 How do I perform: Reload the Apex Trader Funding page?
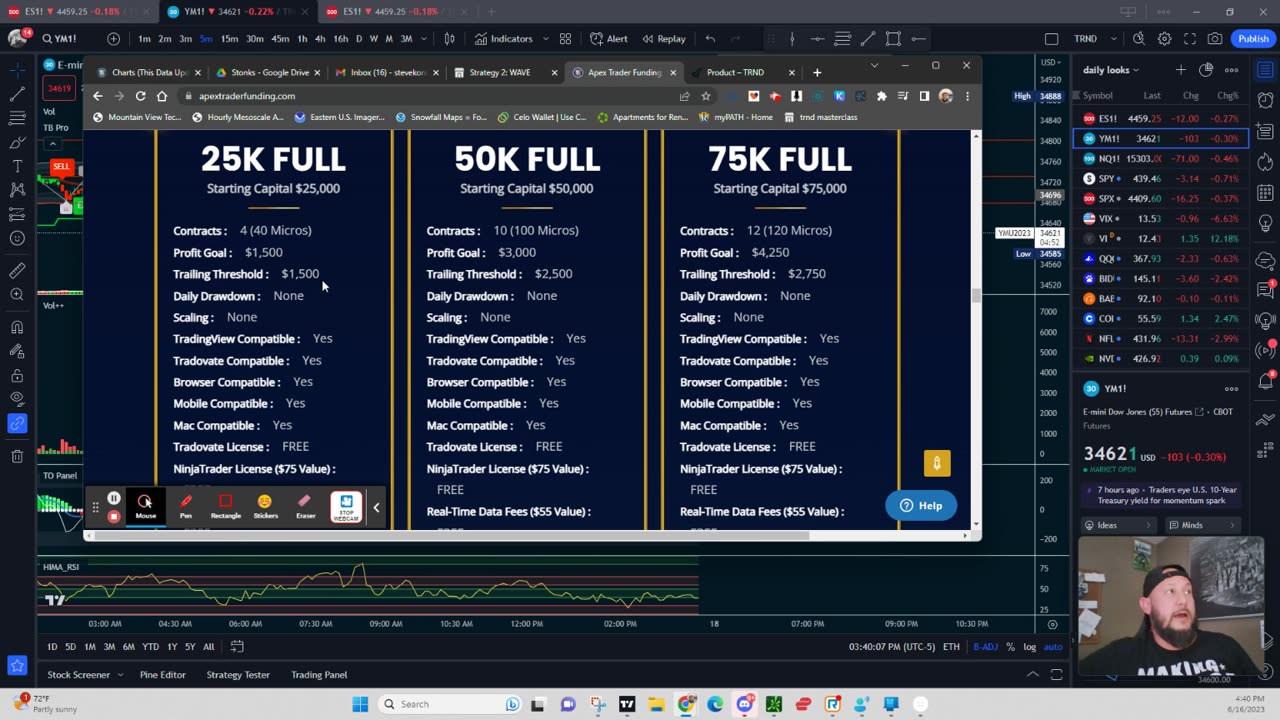(x=140, y=96)
